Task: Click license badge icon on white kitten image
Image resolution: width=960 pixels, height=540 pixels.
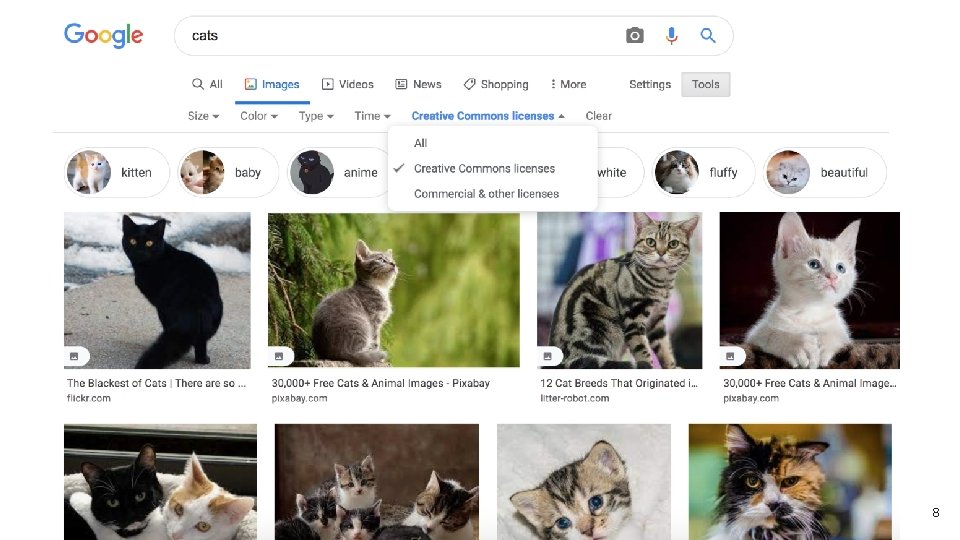Action: [x=730, y=356]
